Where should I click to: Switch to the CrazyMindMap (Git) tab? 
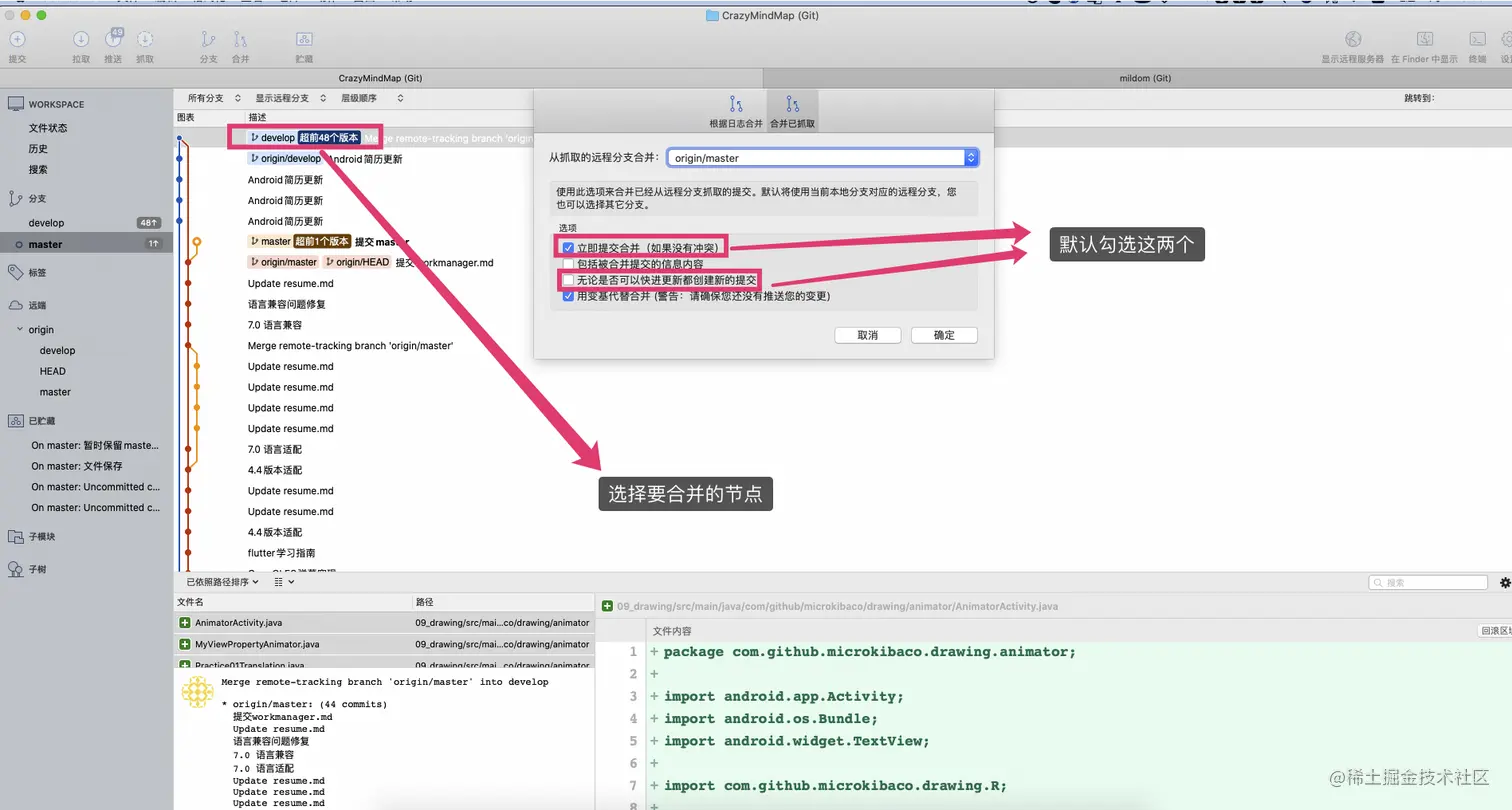tap(380, 78)
